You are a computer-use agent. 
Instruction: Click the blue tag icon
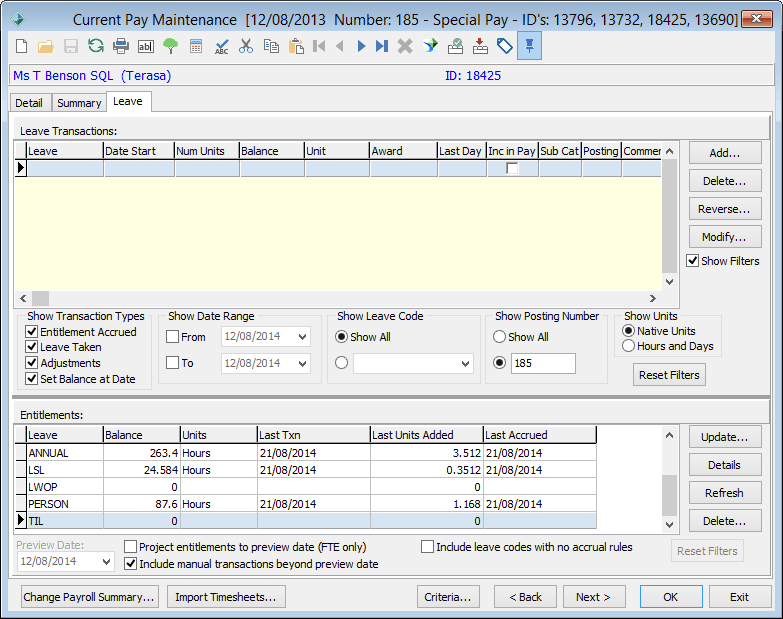pos(505,46)
